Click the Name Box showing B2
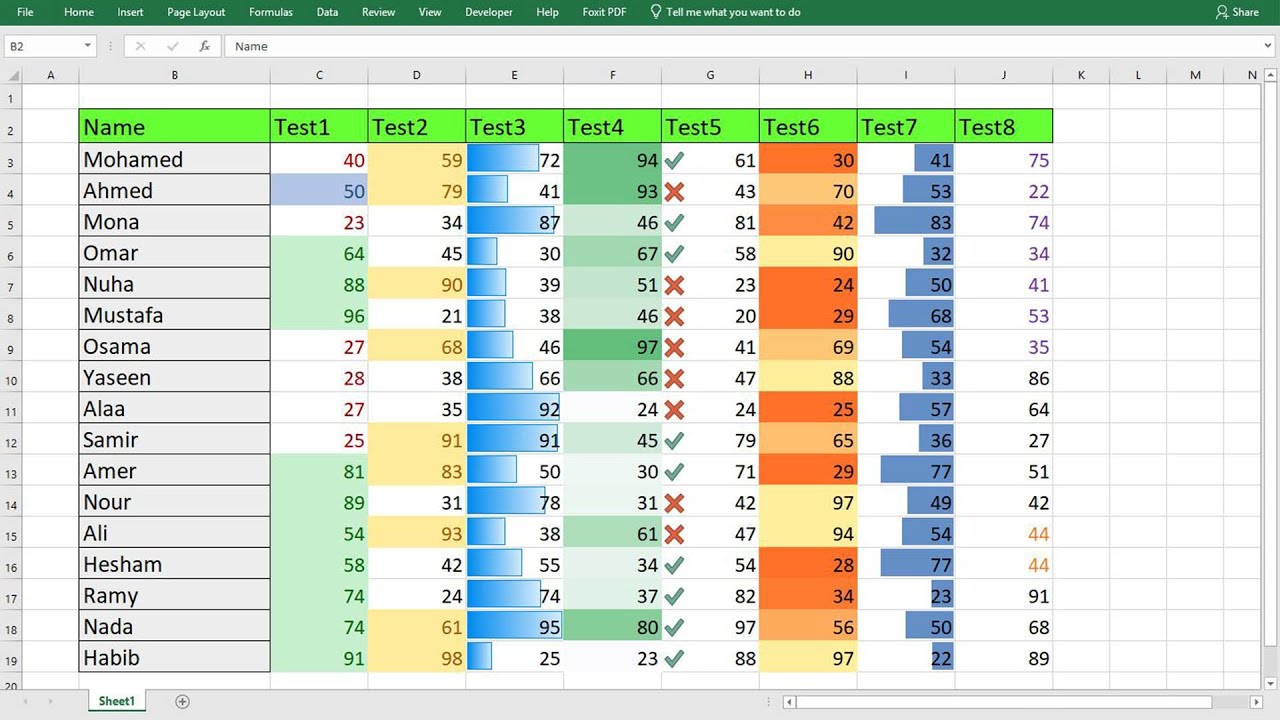1280x720 pixels. coord(43,46)
